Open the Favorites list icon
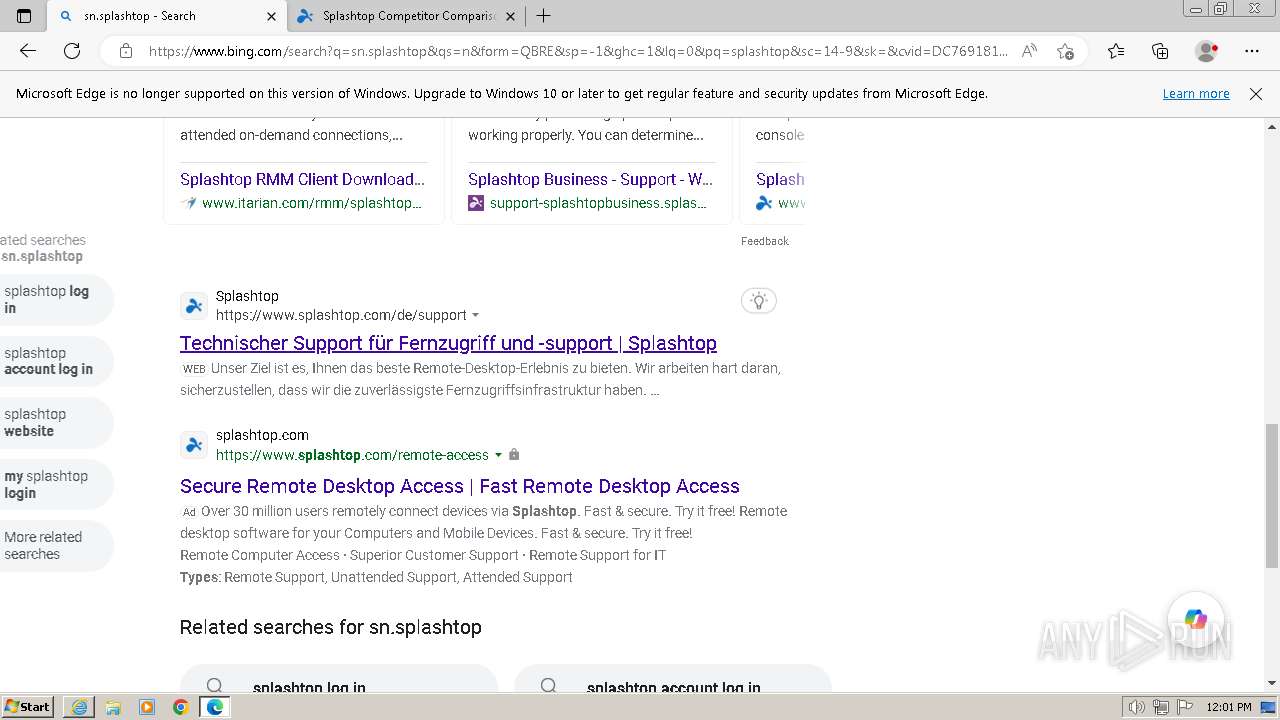 [x=1116, y=51]
